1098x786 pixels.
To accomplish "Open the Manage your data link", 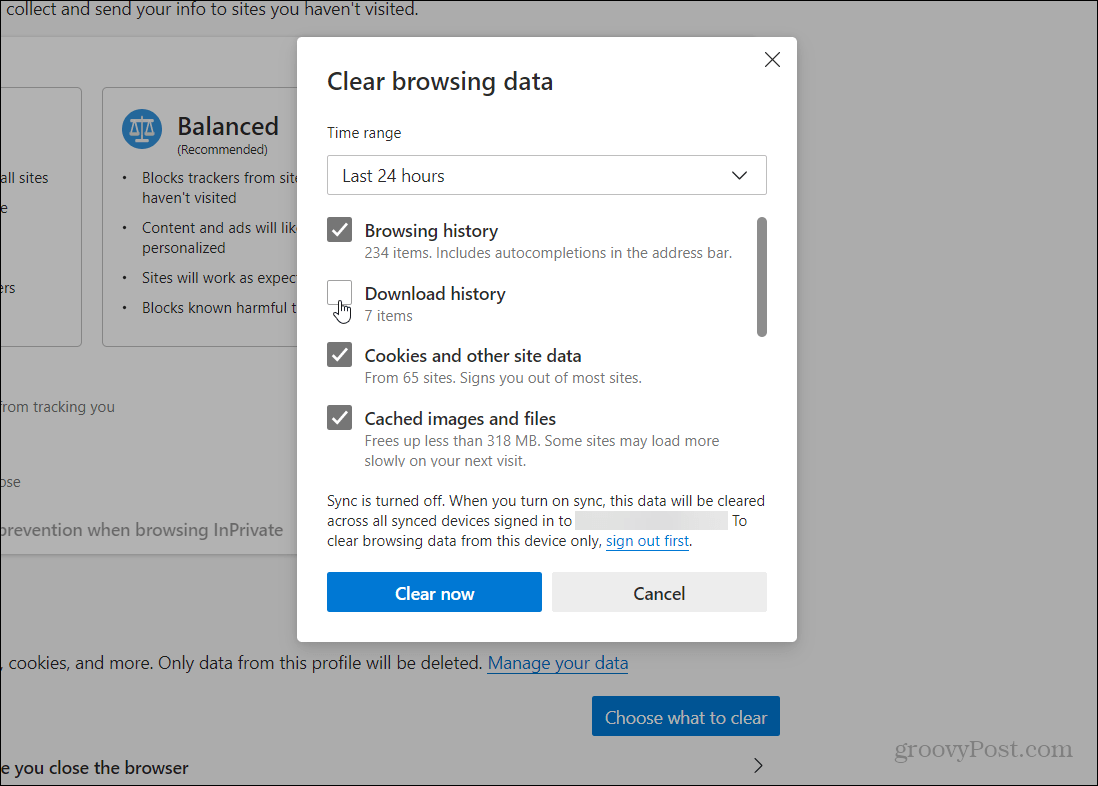I will (x=557, y=663).
